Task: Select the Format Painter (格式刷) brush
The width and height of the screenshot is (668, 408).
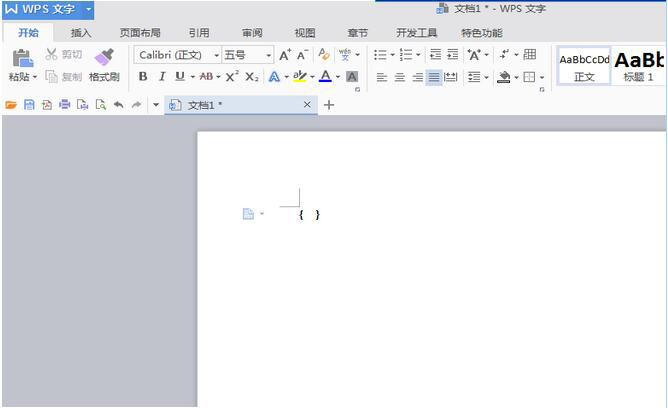Action: [x=104, y=57]
